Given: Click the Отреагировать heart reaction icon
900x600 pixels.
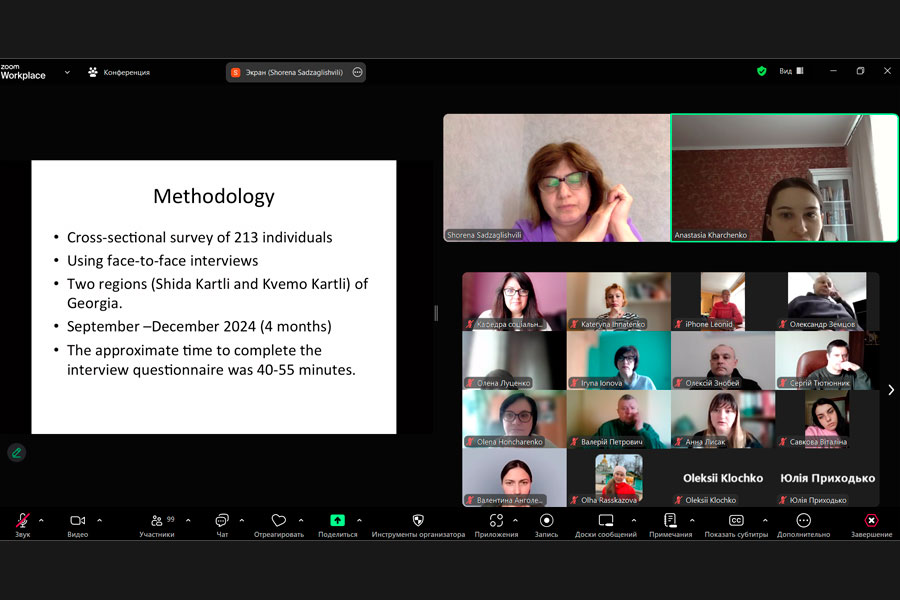Looking at the screenshot, I should pos(279,521).
